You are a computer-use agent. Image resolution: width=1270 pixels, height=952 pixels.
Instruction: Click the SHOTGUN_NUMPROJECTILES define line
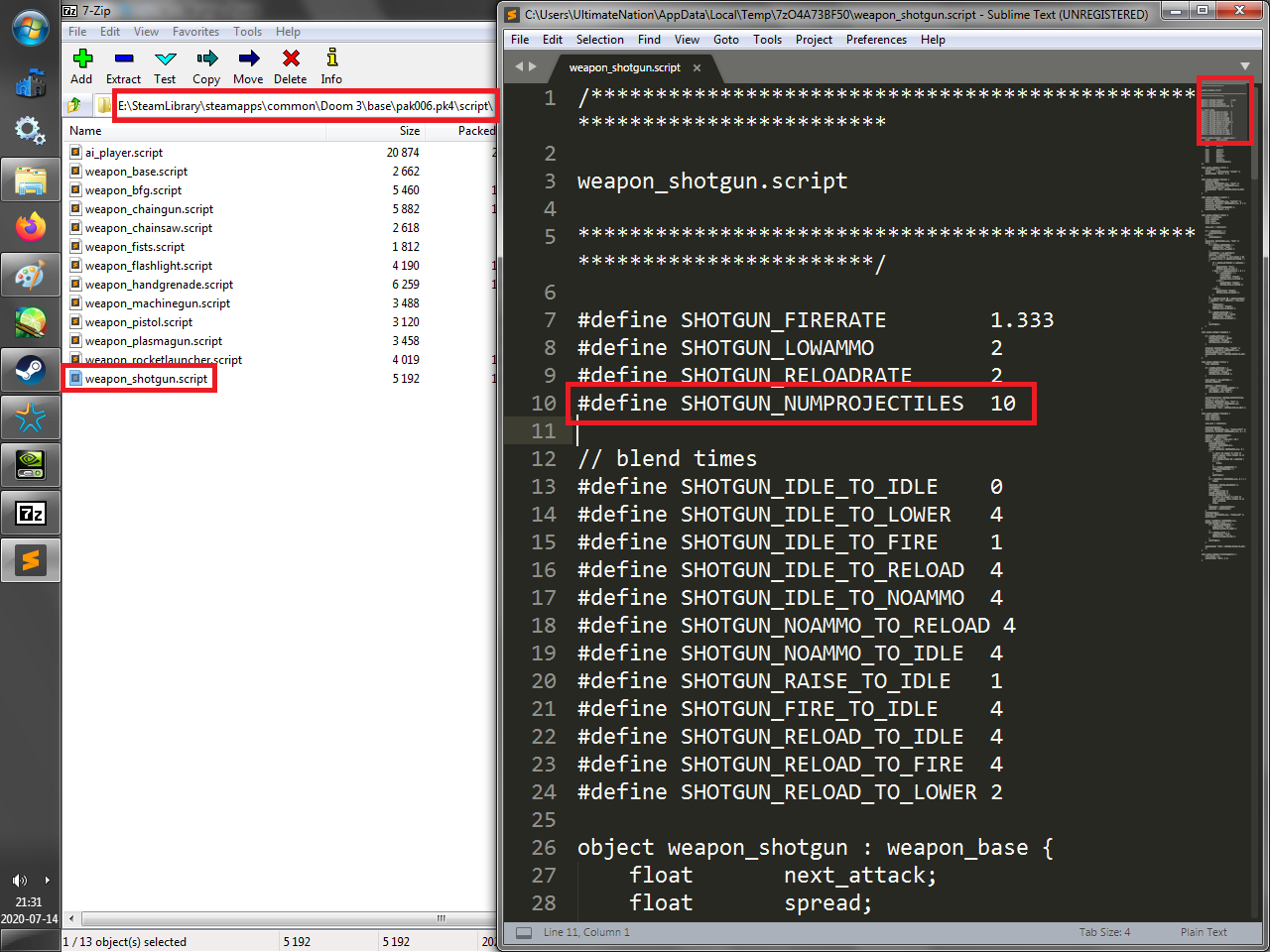797,404
